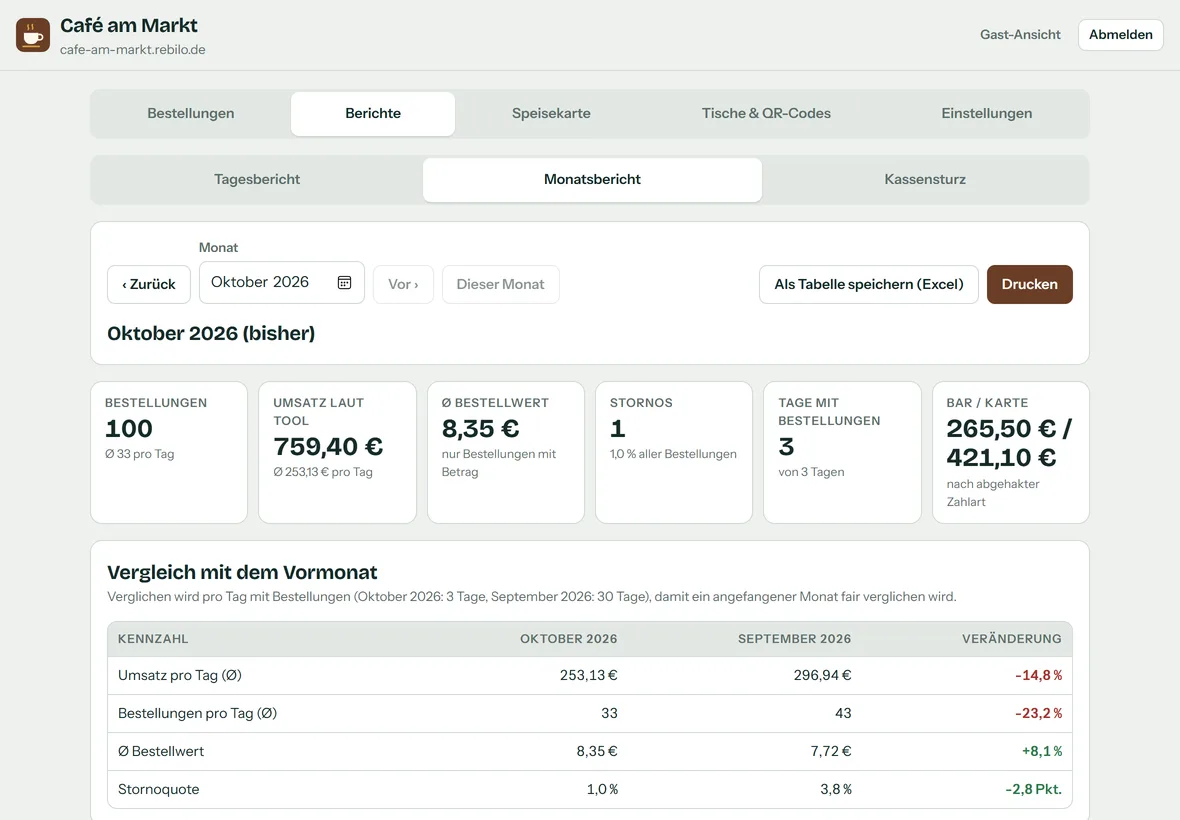1180x820 pixels.
Task: Click the September value 43
Action: (843, 713)
